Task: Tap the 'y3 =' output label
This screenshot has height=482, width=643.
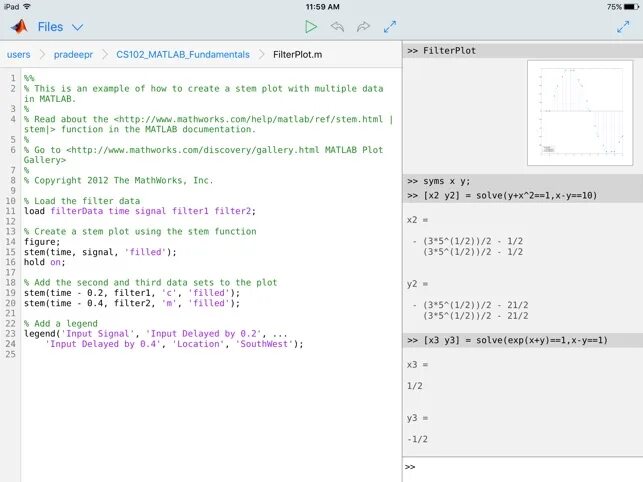Action: (x=417, y=418)
